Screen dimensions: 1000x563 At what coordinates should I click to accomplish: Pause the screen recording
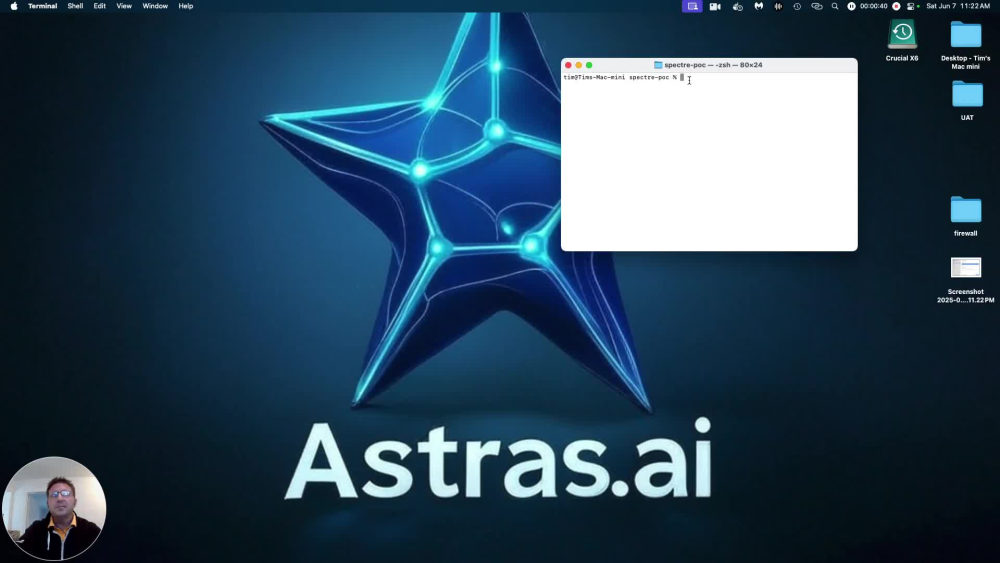pos(851,6)
